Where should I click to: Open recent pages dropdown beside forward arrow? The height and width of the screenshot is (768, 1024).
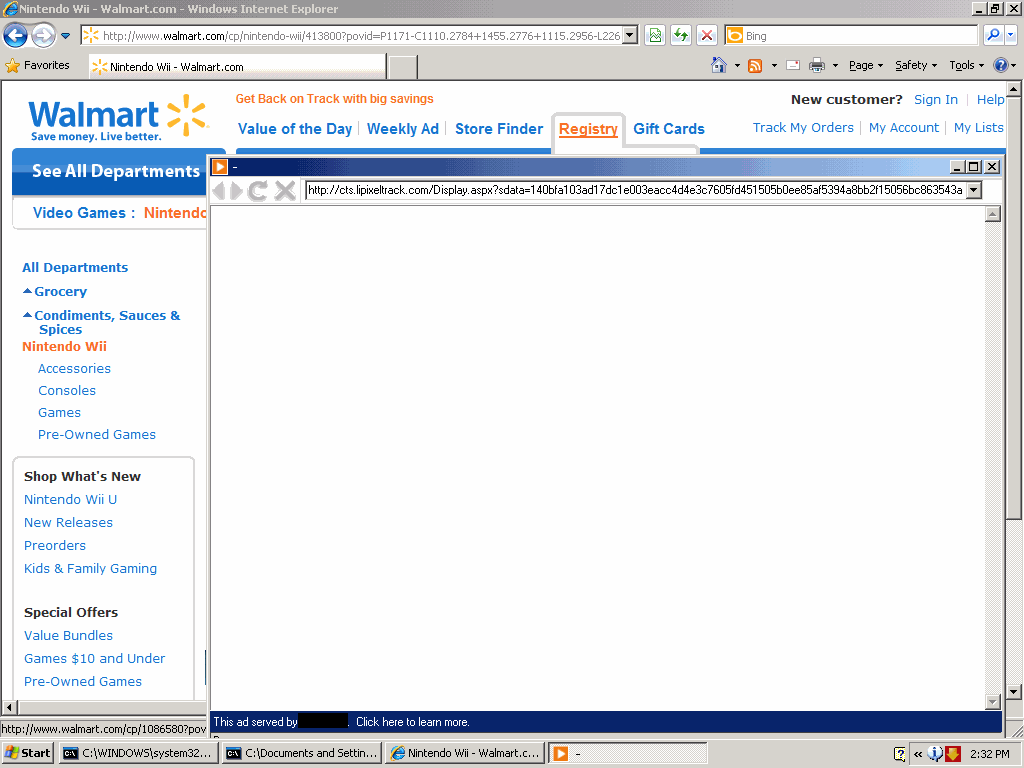65,36
